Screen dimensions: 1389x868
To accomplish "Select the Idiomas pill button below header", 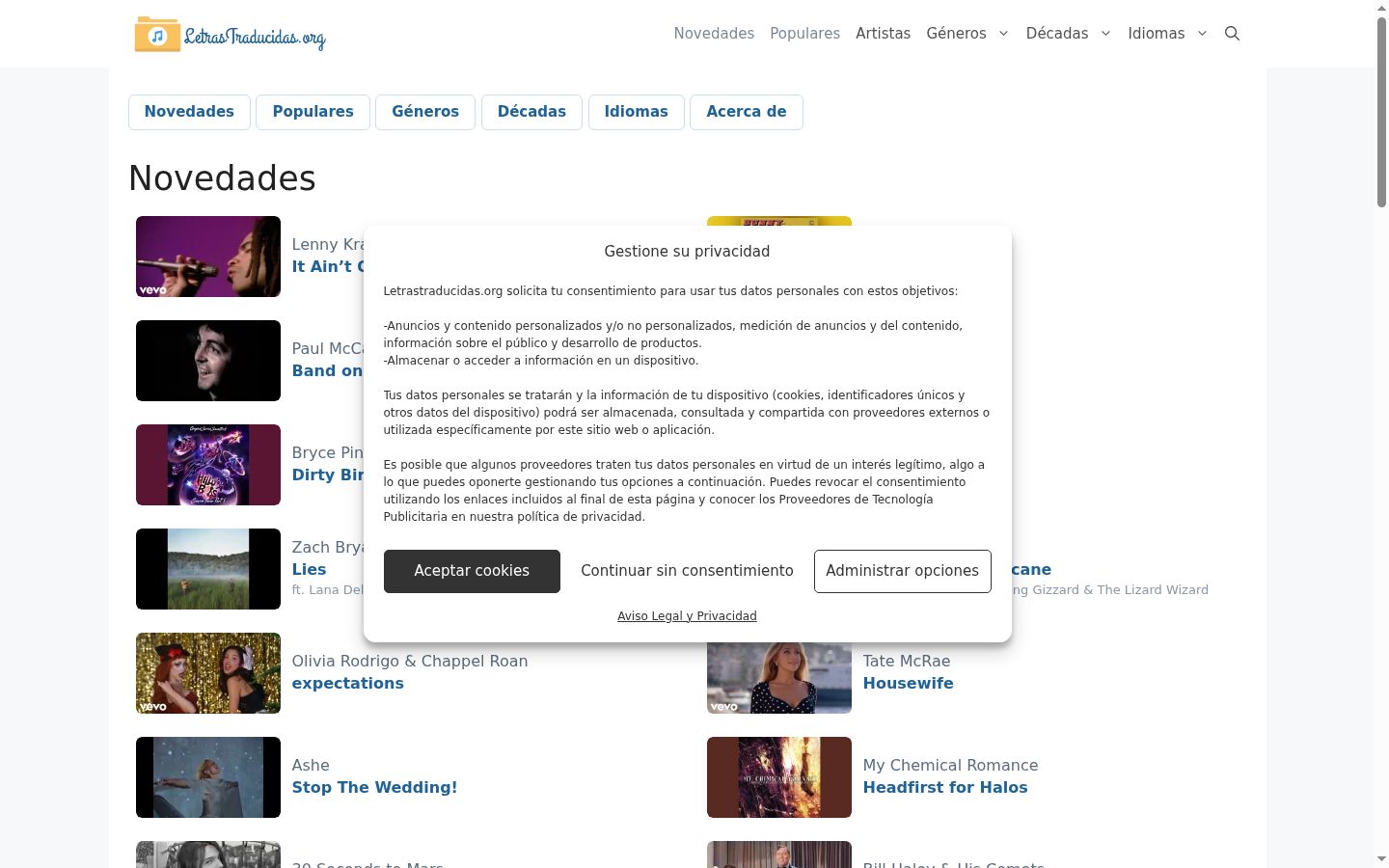I will [636, 112].
